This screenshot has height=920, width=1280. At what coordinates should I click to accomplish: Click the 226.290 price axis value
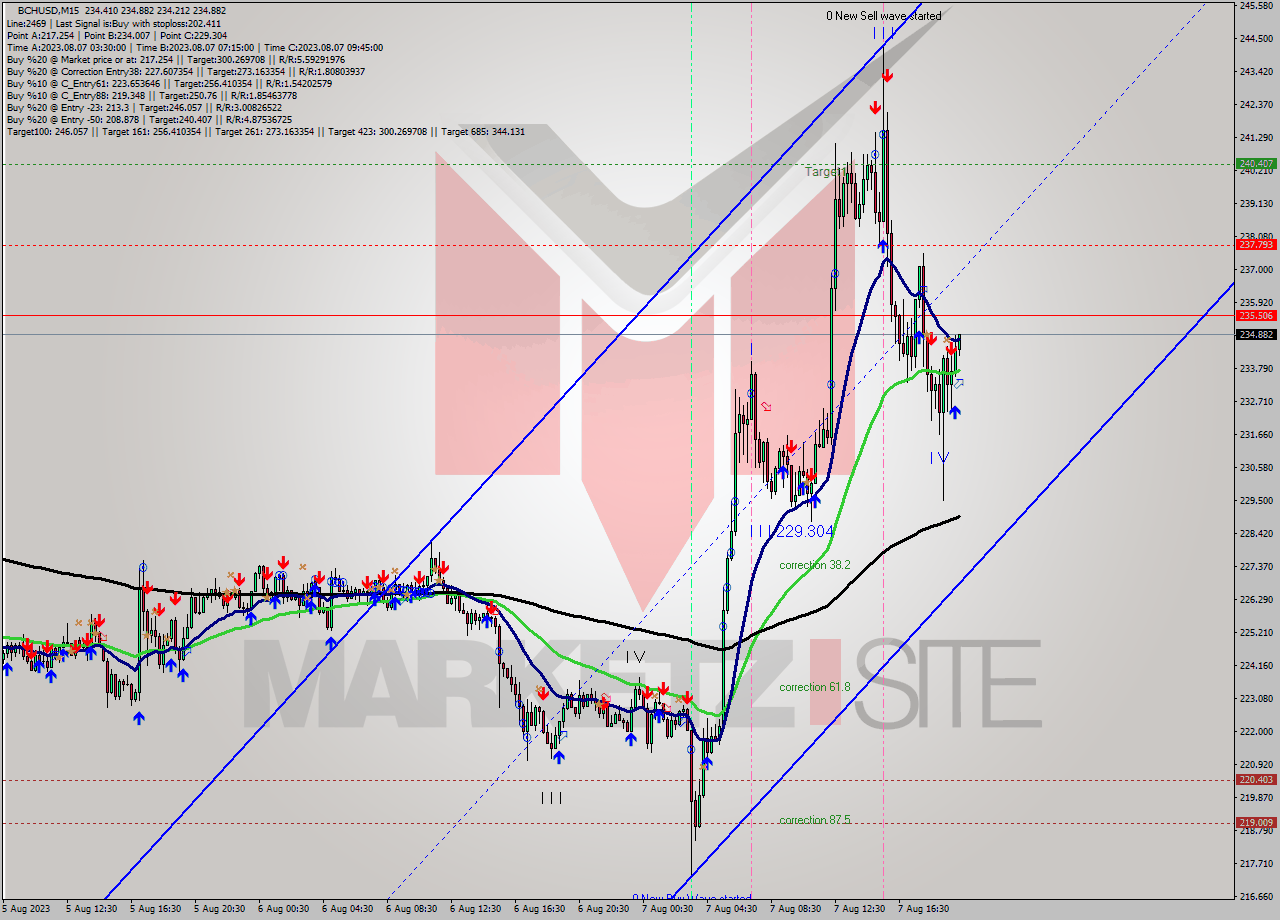(x=1256, y=599)
